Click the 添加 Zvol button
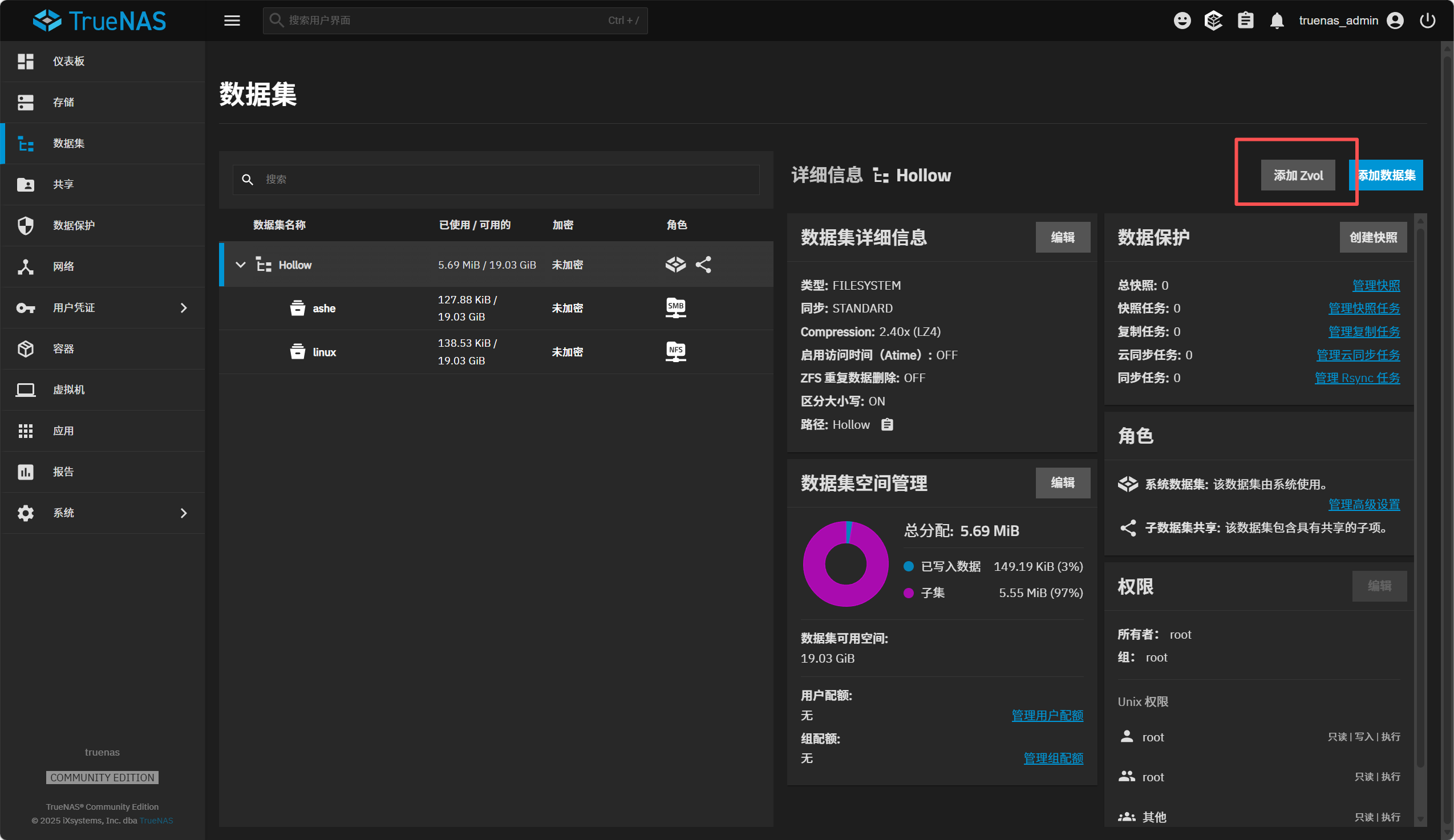 coord(1297,176)
